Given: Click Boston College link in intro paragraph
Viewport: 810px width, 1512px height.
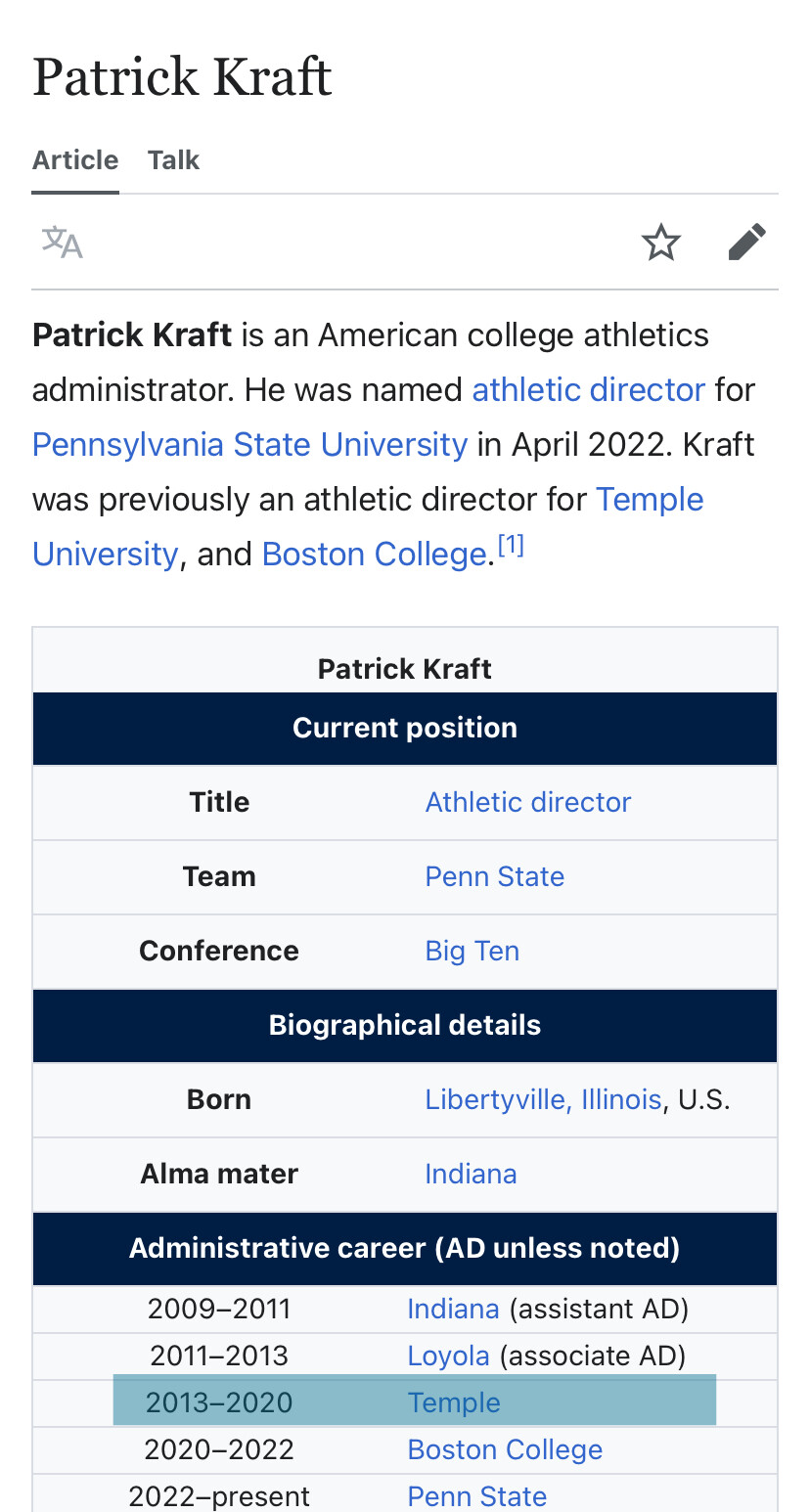Looking at the screenshot, I should (x=374, y=555).
